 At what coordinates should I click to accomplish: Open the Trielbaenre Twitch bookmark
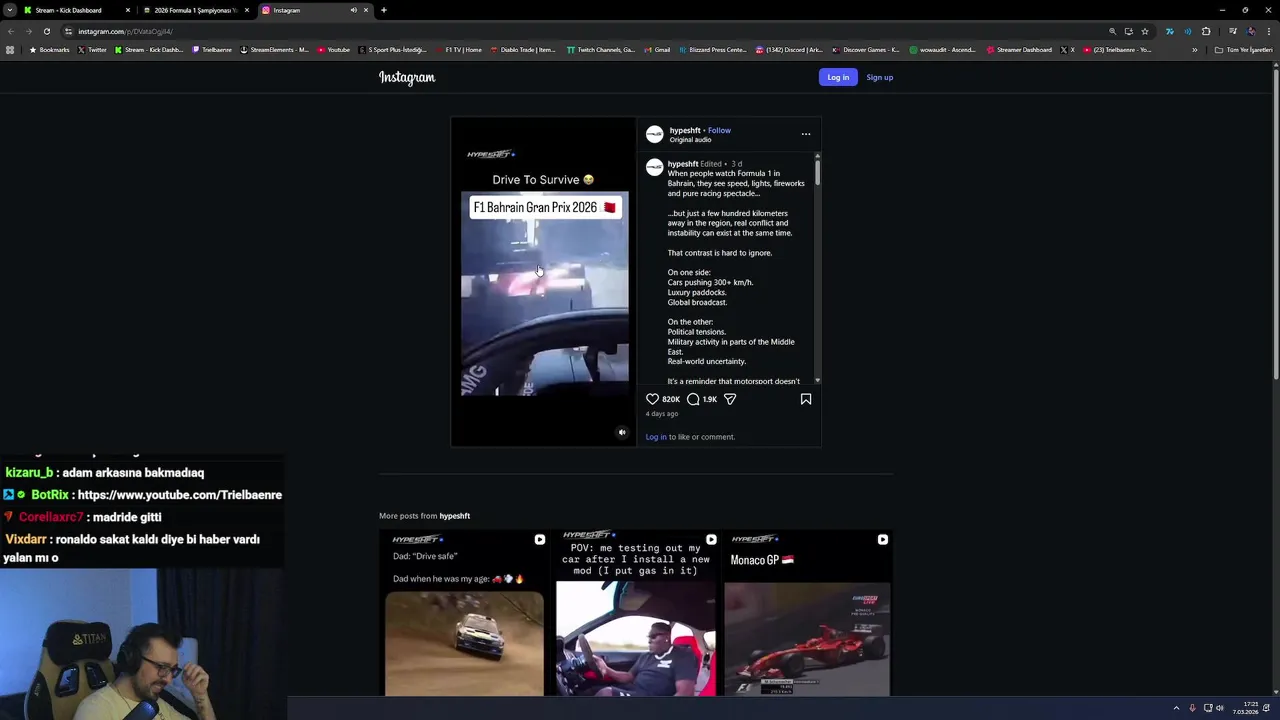[x=211, y=50]
